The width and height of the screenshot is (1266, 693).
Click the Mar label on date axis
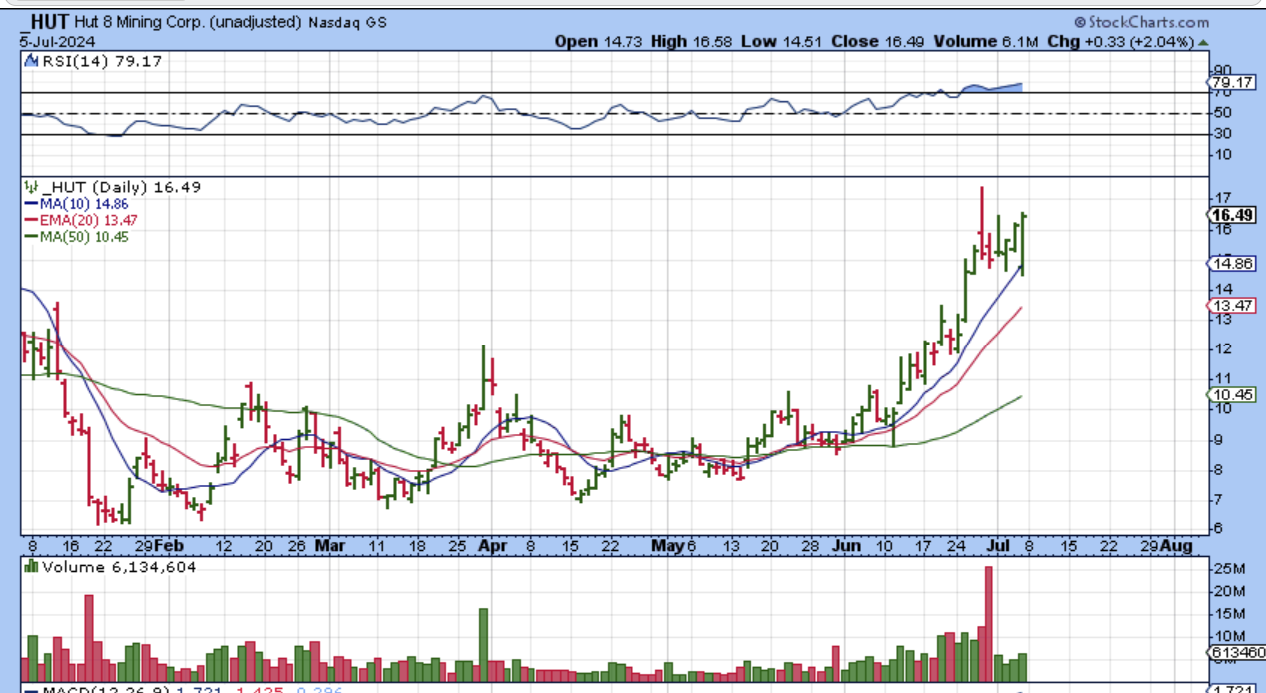coord(329,546)
